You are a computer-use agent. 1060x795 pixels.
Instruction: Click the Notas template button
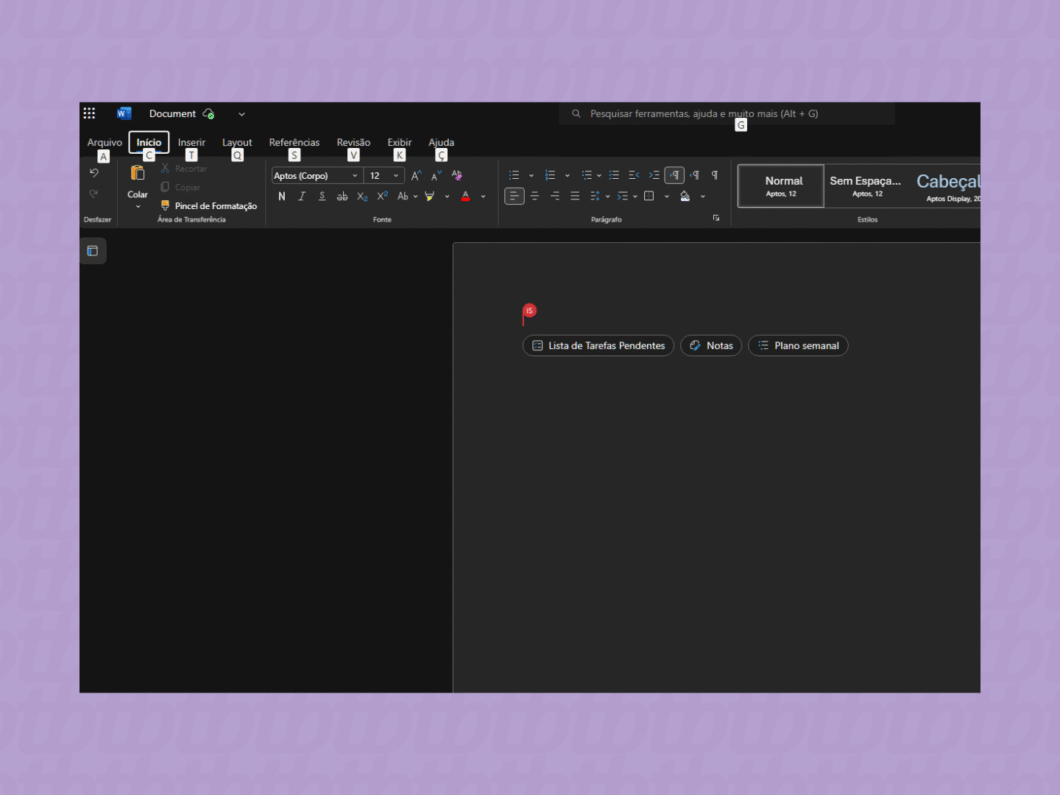point(710,345)
